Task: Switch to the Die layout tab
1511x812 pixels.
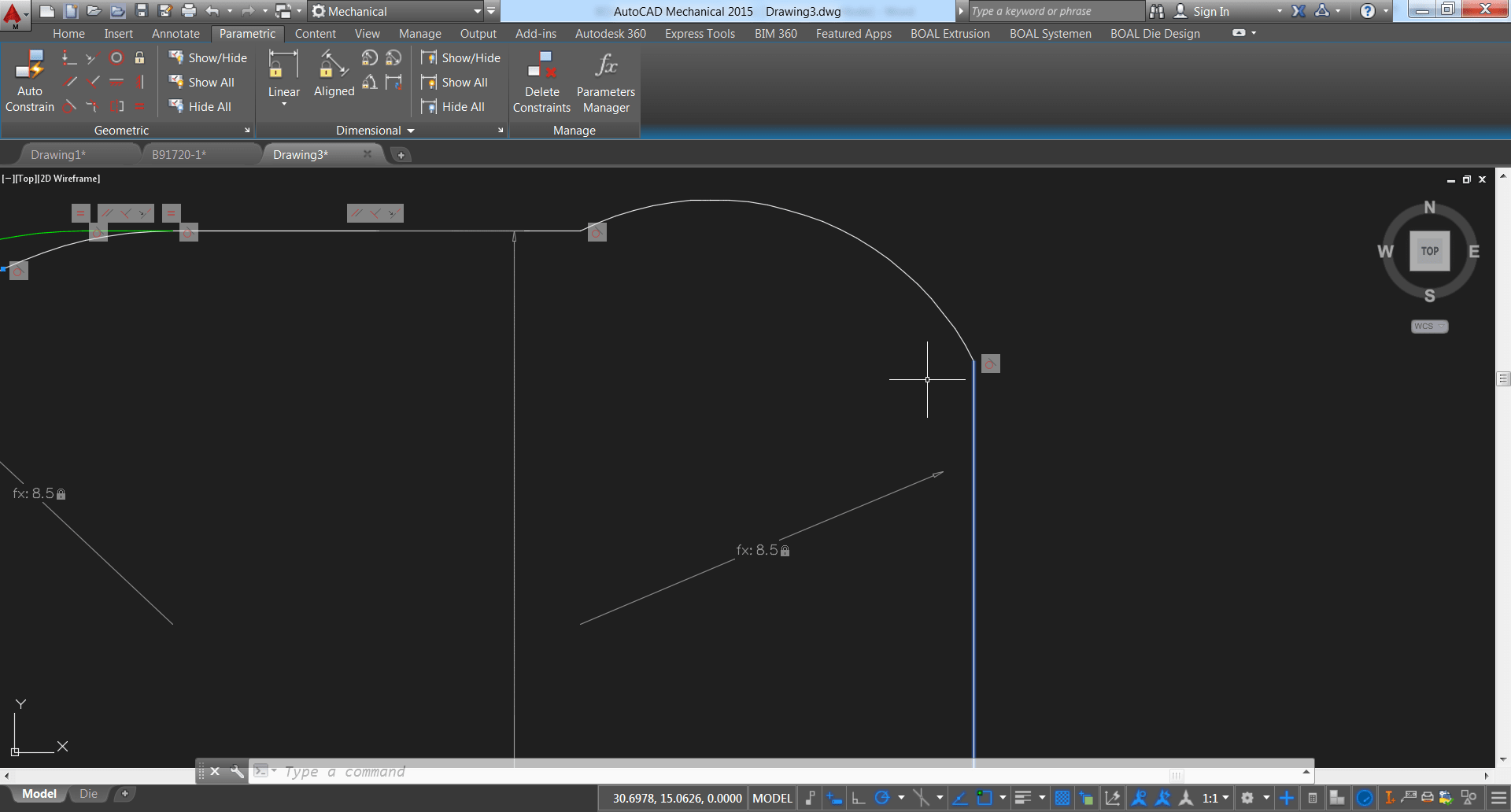Action: click(x=88, y=794)
